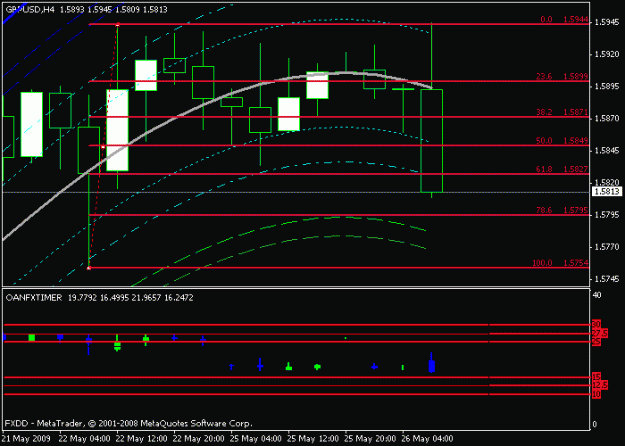This screenshot has width=625, height=446.
Task: Click the GBPUSD,H4 chart title text
Action: pos(30,10)
